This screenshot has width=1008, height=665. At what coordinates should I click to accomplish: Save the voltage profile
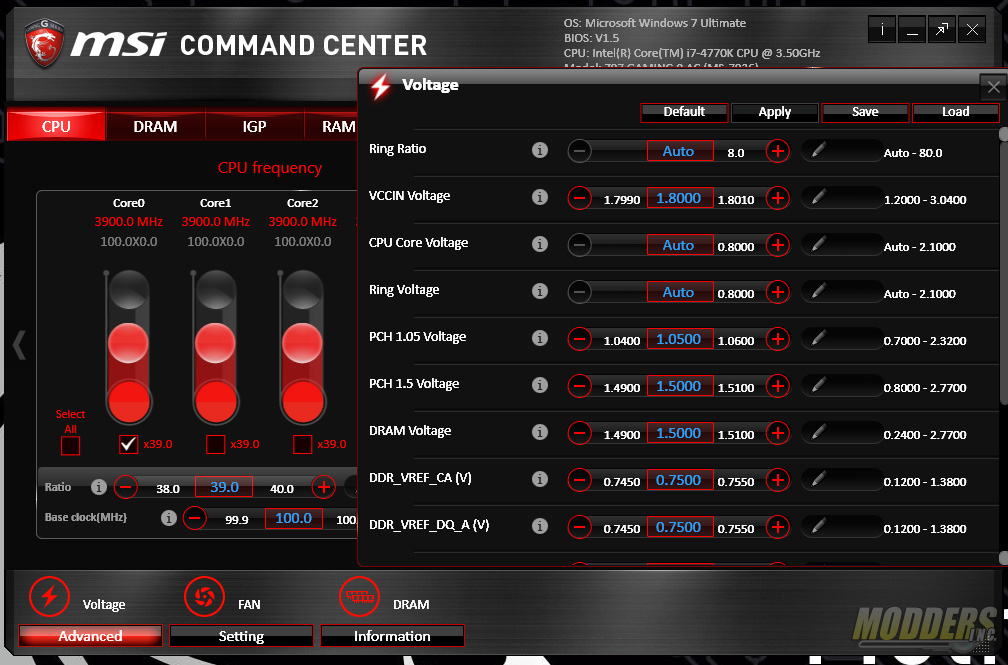point(865,112)
